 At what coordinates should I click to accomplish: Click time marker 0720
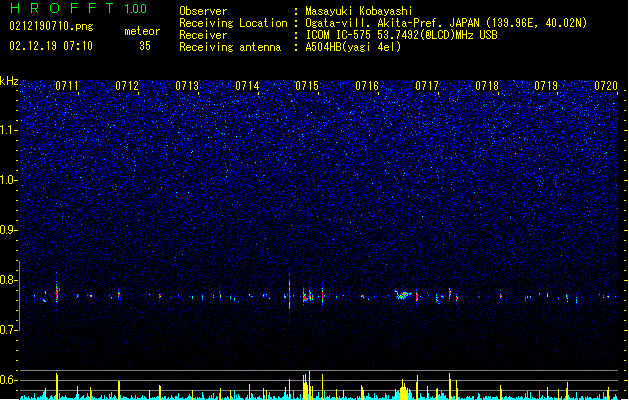click(x=606, y=86)
